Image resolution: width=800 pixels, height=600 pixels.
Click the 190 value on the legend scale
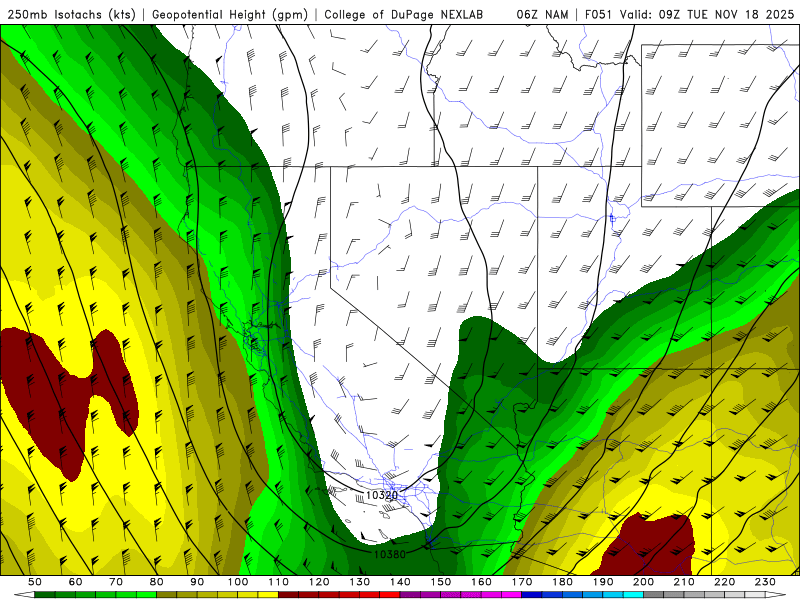(x=603, y=582)
